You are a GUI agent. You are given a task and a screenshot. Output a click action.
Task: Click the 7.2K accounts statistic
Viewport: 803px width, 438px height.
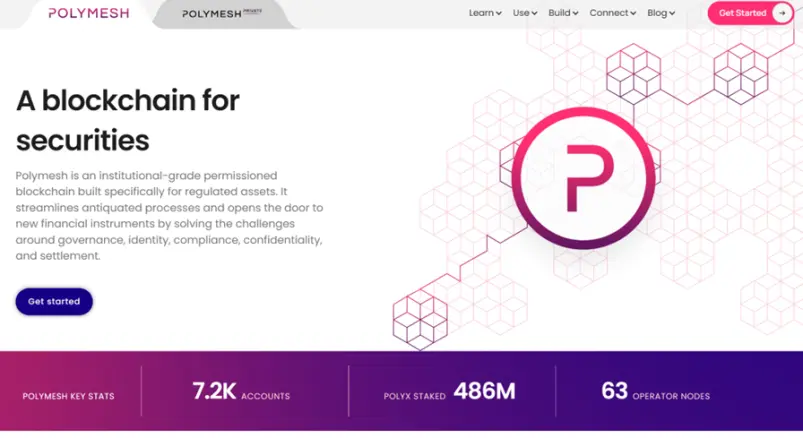(x=241, y=391)
